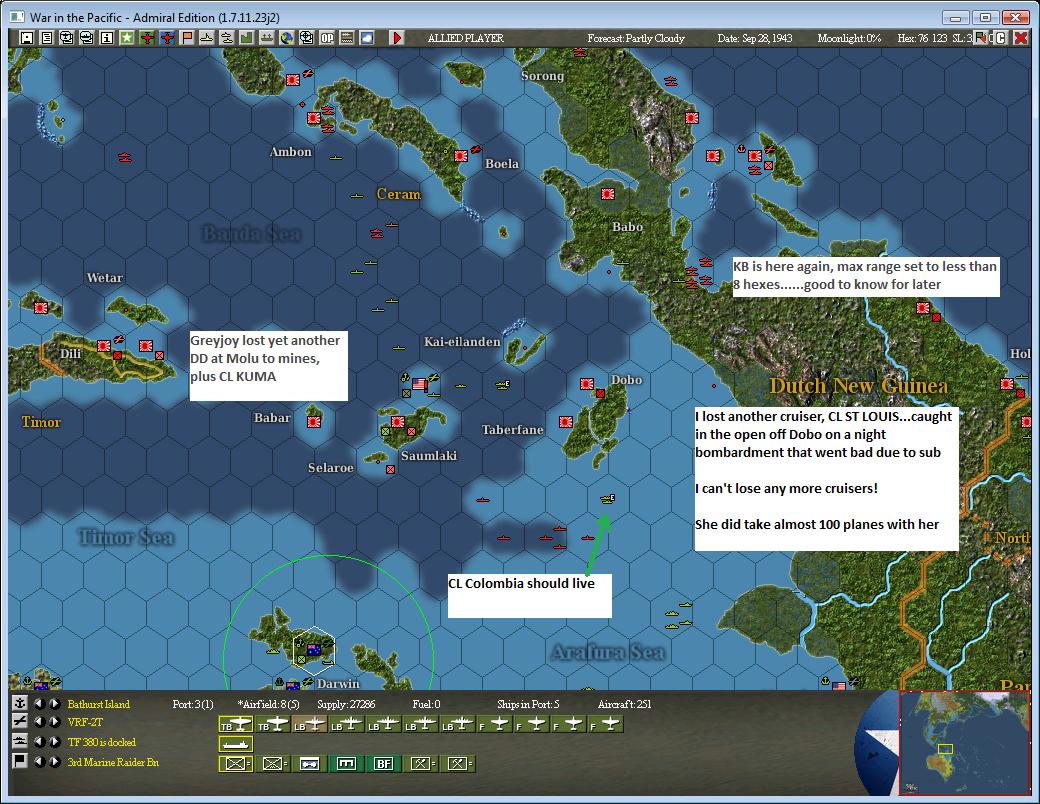Go to next task force after TF 380
The height and width of the screenshot is (804, 1040).
(55, 741)
